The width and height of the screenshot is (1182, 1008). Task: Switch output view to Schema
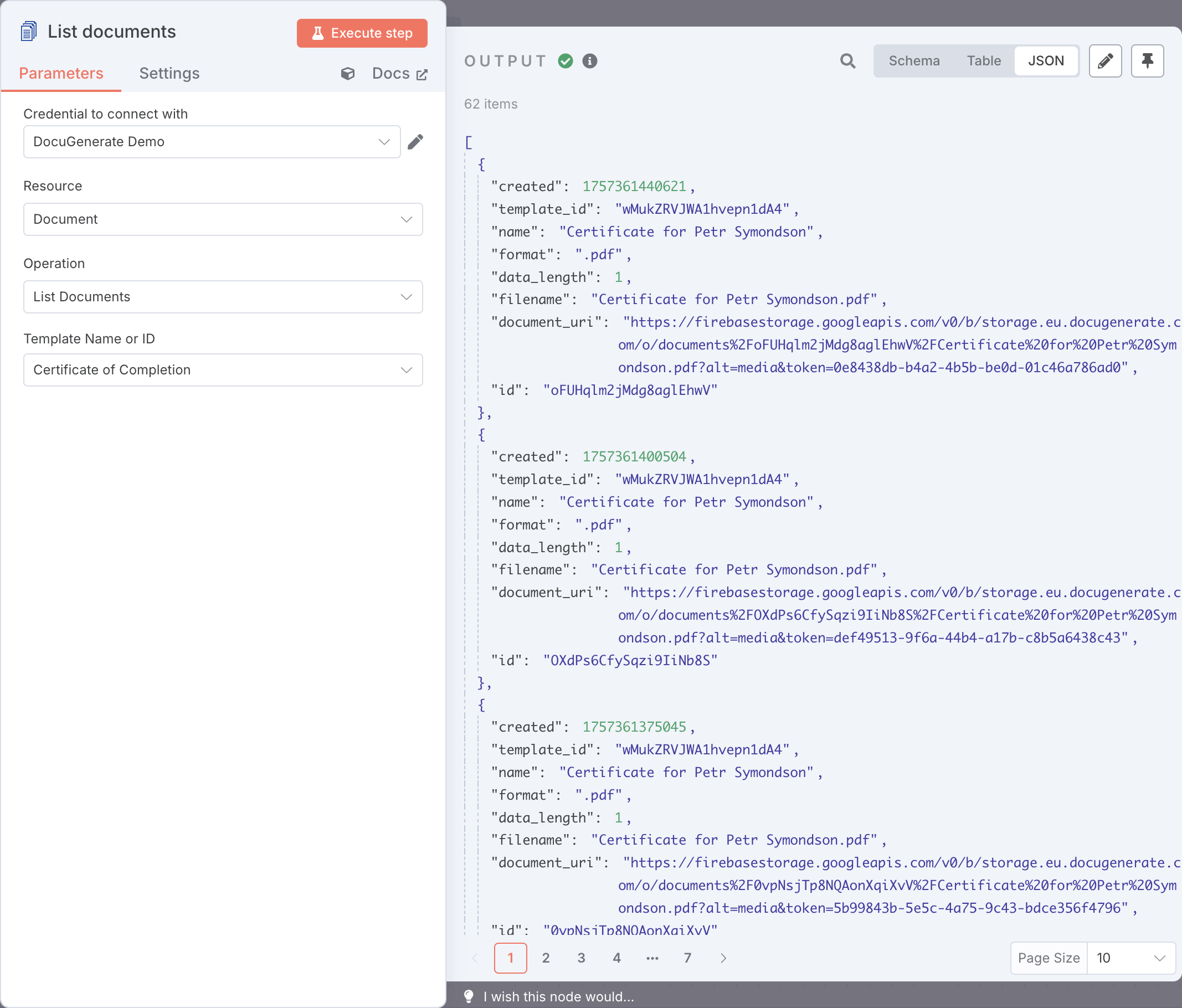(x=914, y=61)
